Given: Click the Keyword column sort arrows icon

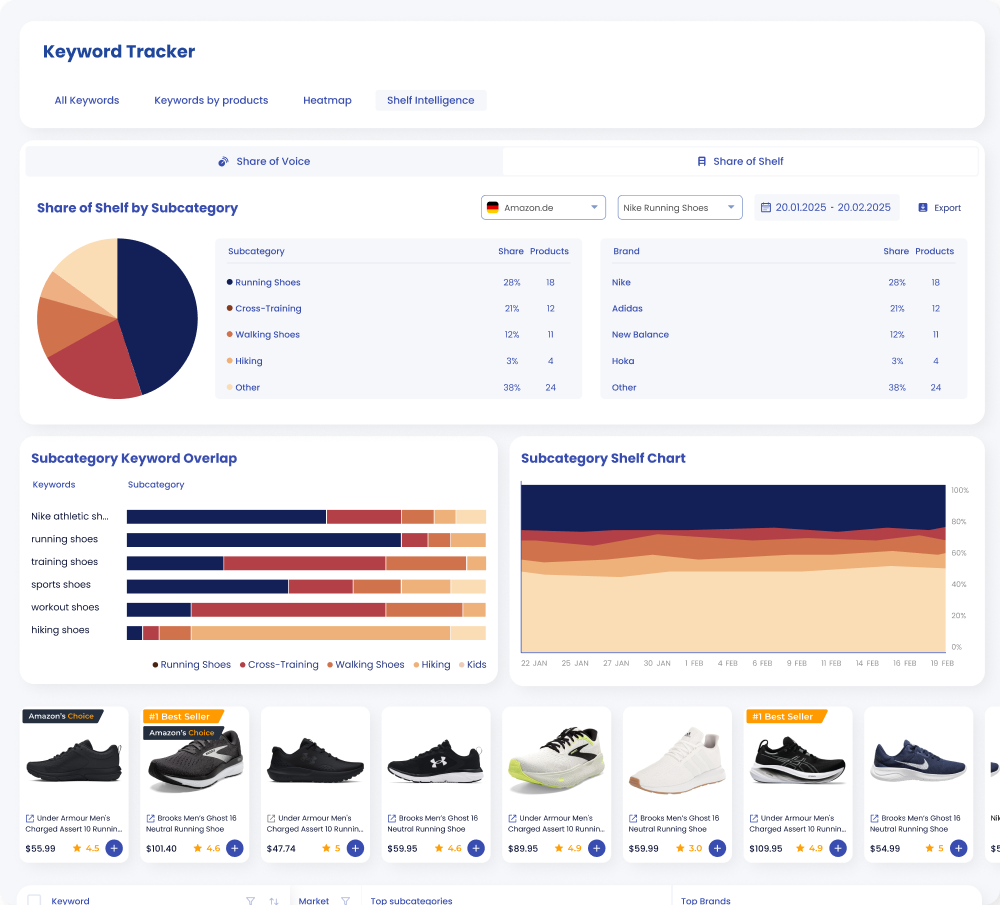Looking at the screenshot, I should point(274,901).
